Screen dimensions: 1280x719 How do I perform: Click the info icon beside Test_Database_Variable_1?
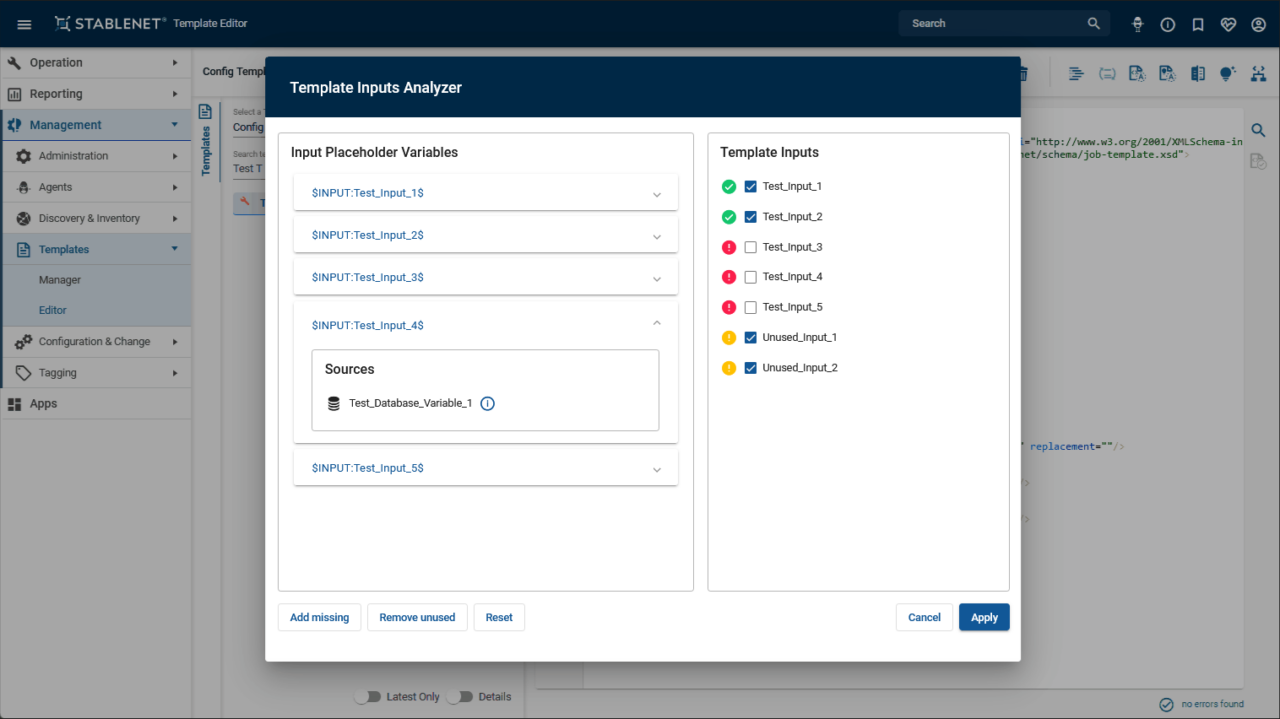[x=488, y=404]
